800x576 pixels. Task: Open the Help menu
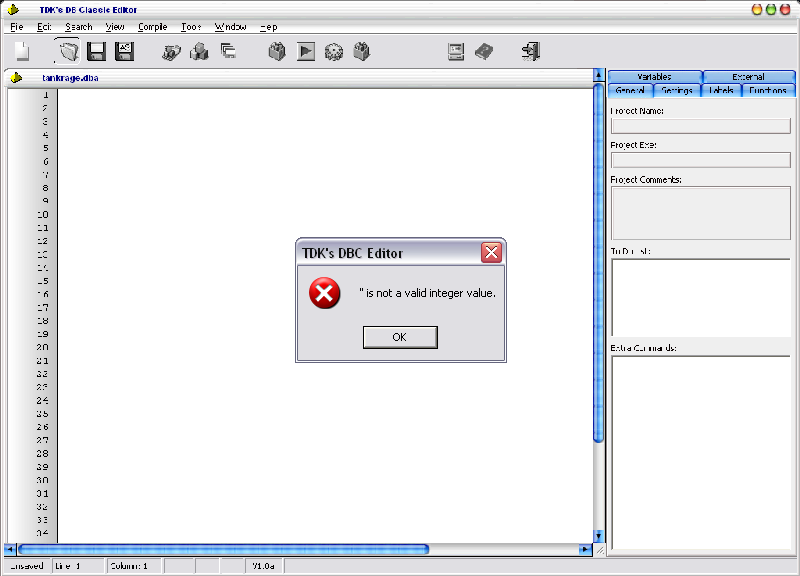(269, 27)
